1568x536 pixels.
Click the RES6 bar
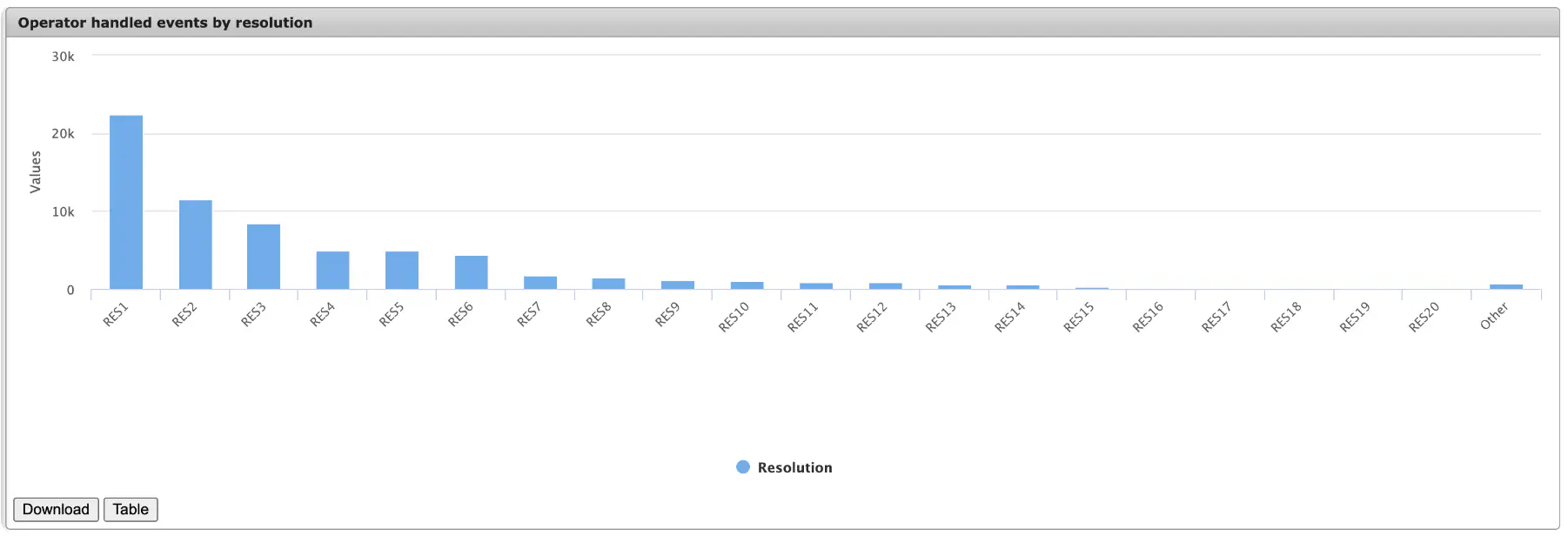tap(471, 272)
